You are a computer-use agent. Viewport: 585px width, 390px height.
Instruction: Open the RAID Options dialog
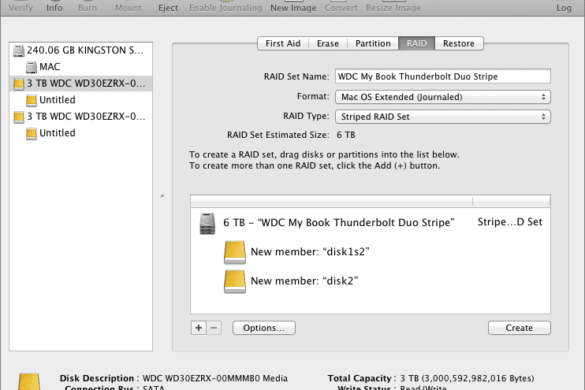tap(264, 328)
